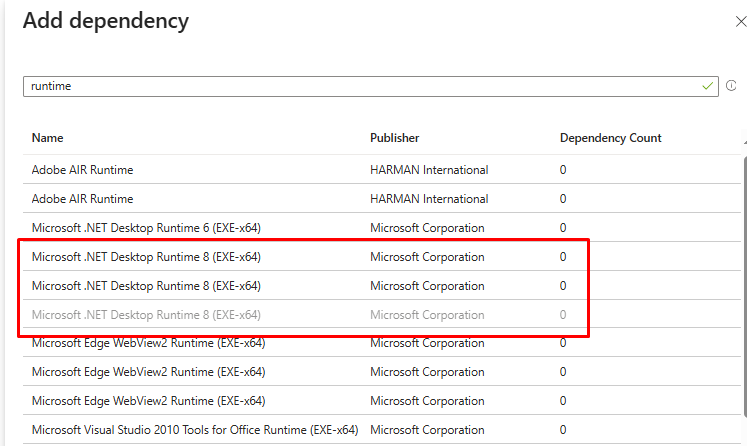
Task: Select the second Adobe AIR Runtime row
Action: pyautogui.click(x=82, y=199)
